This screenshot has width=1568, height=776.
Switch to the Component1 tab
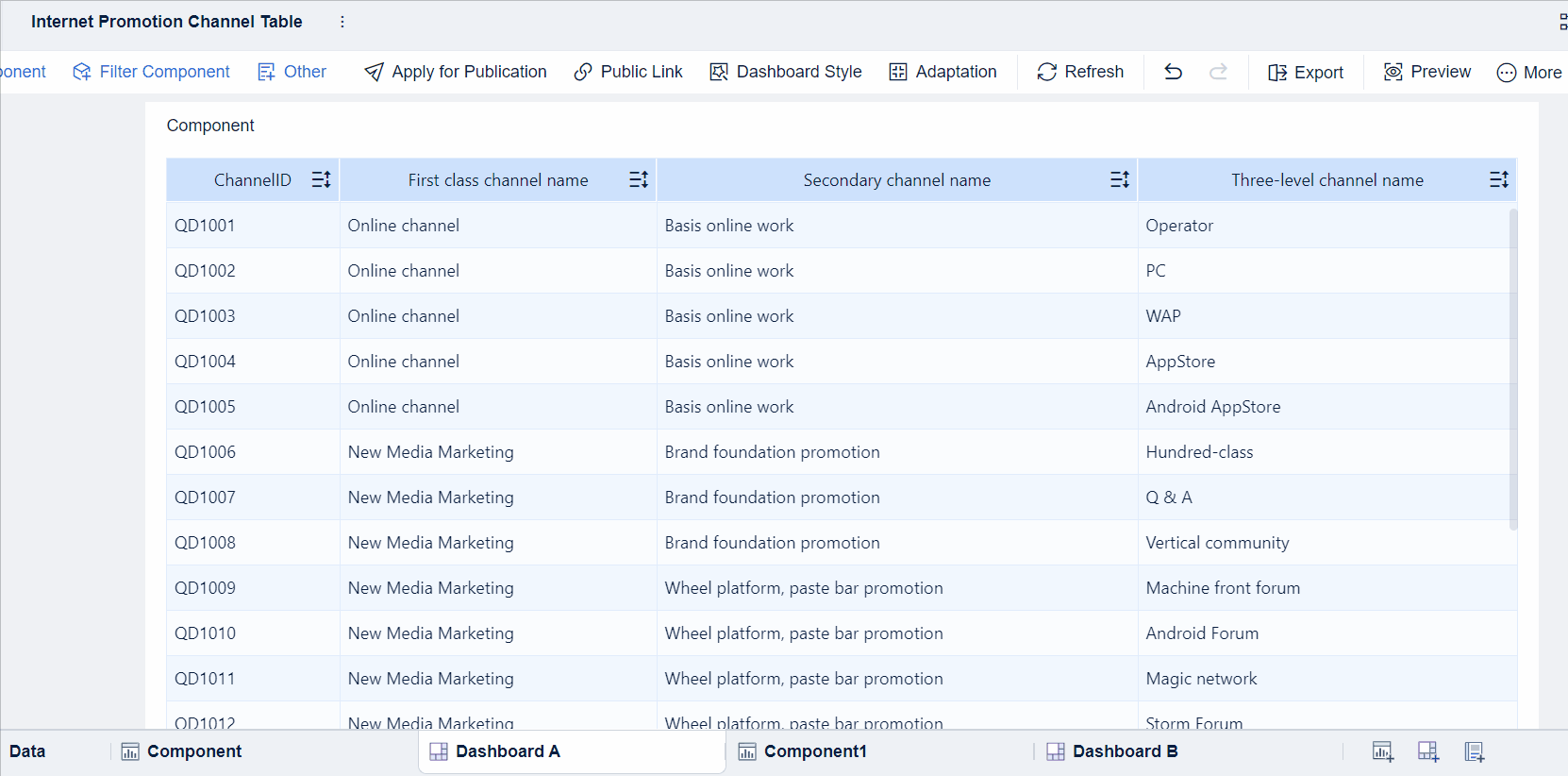tap(802, 751)
